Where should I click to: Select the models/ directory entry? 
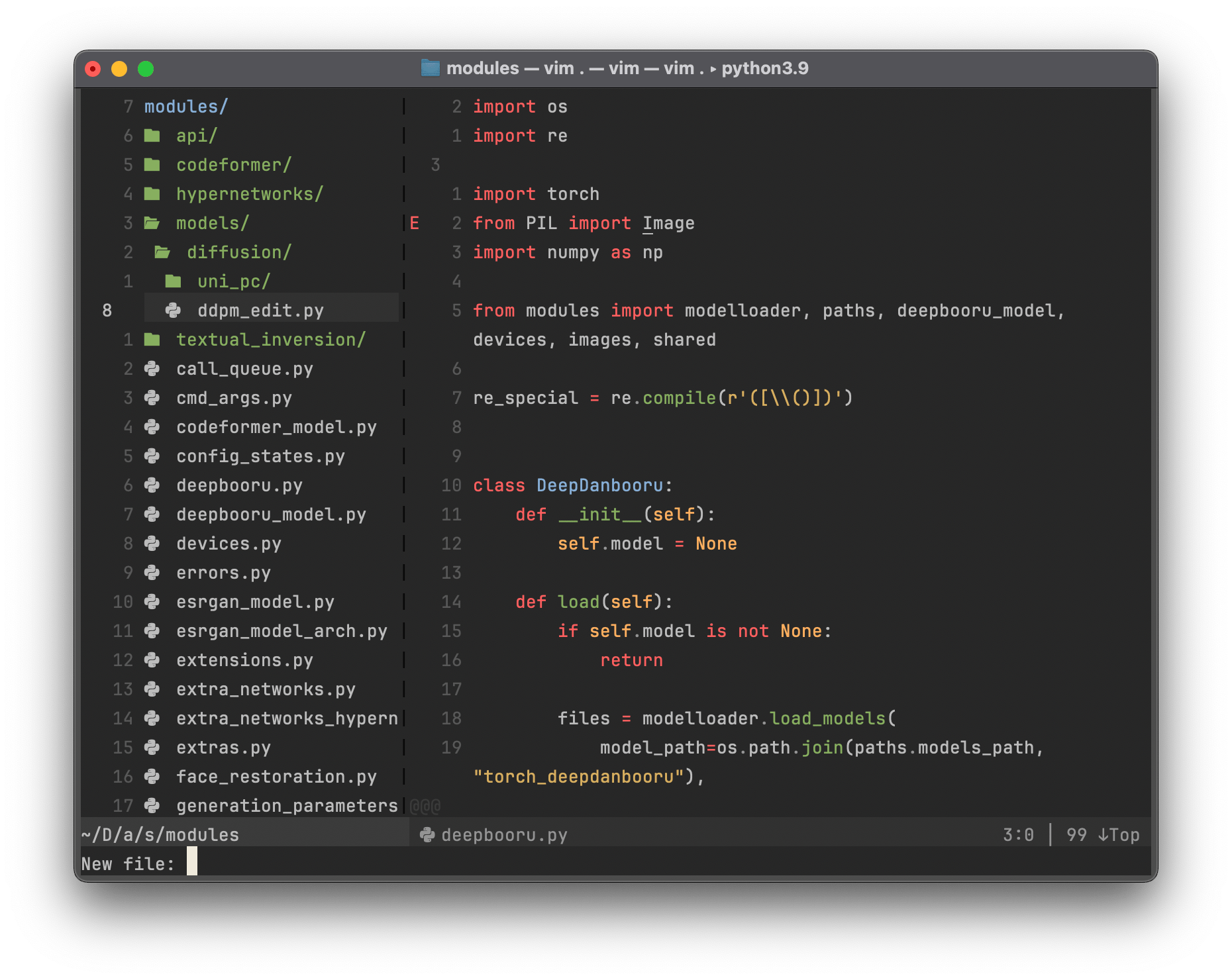pos(213,223)
